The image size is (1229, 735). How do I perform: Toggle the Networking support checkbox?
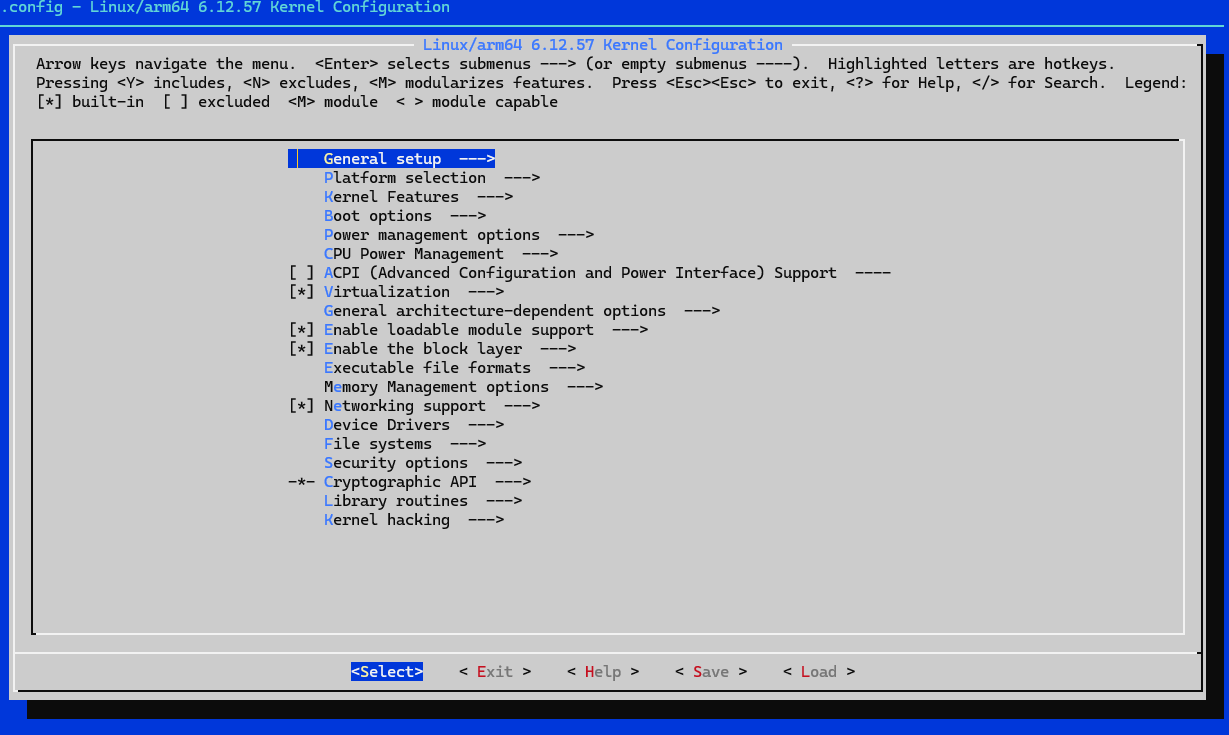pos(302,406)
